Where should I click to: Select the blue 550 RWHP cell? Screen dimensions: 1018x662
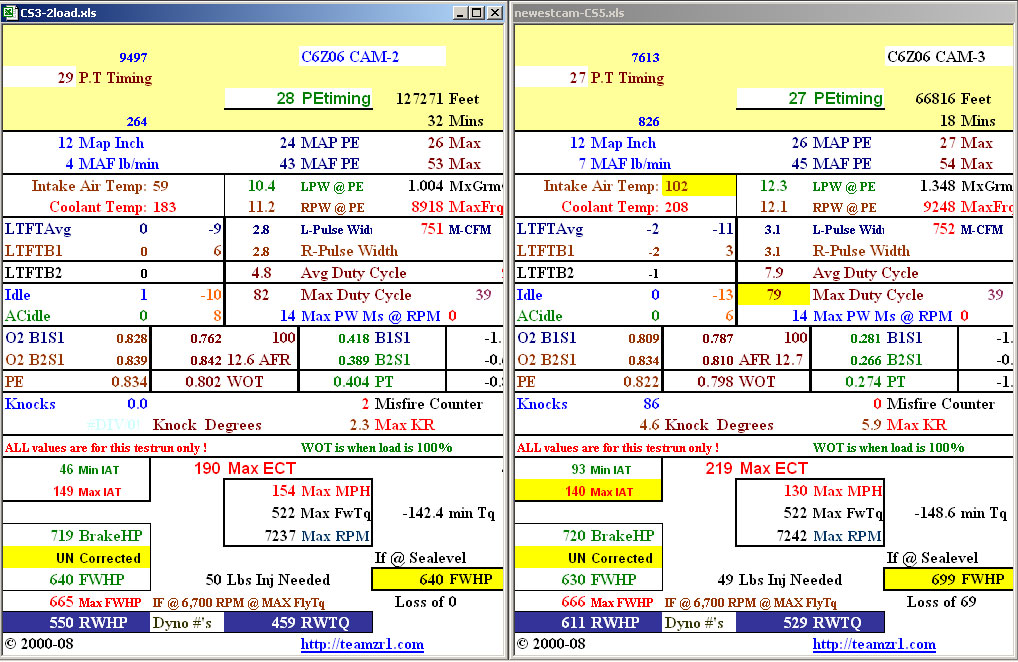tap(75, 622)
